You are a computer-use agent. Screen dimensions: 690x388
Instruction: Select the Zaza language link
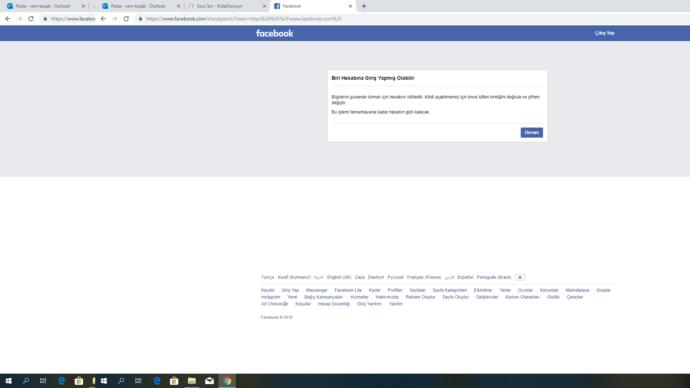click(x=360, y=278)
